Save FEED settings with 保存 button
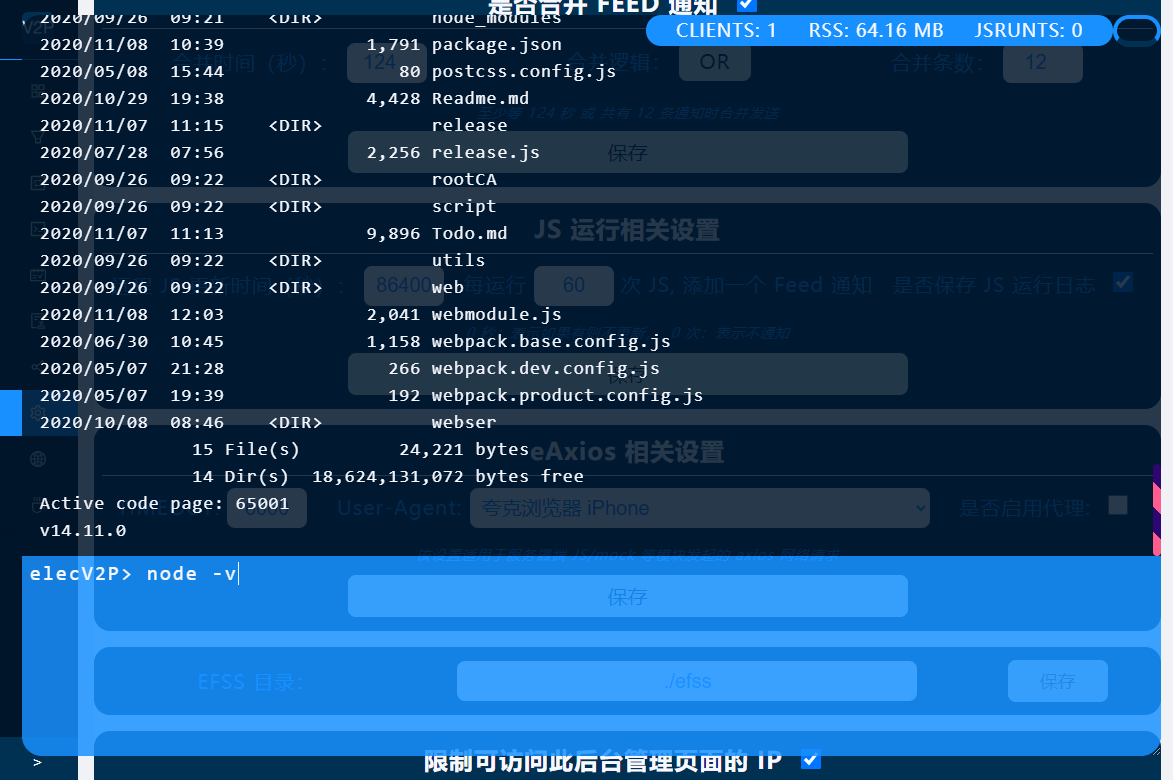Viewport: 1173px width, 780px height. tap(628, 153)
